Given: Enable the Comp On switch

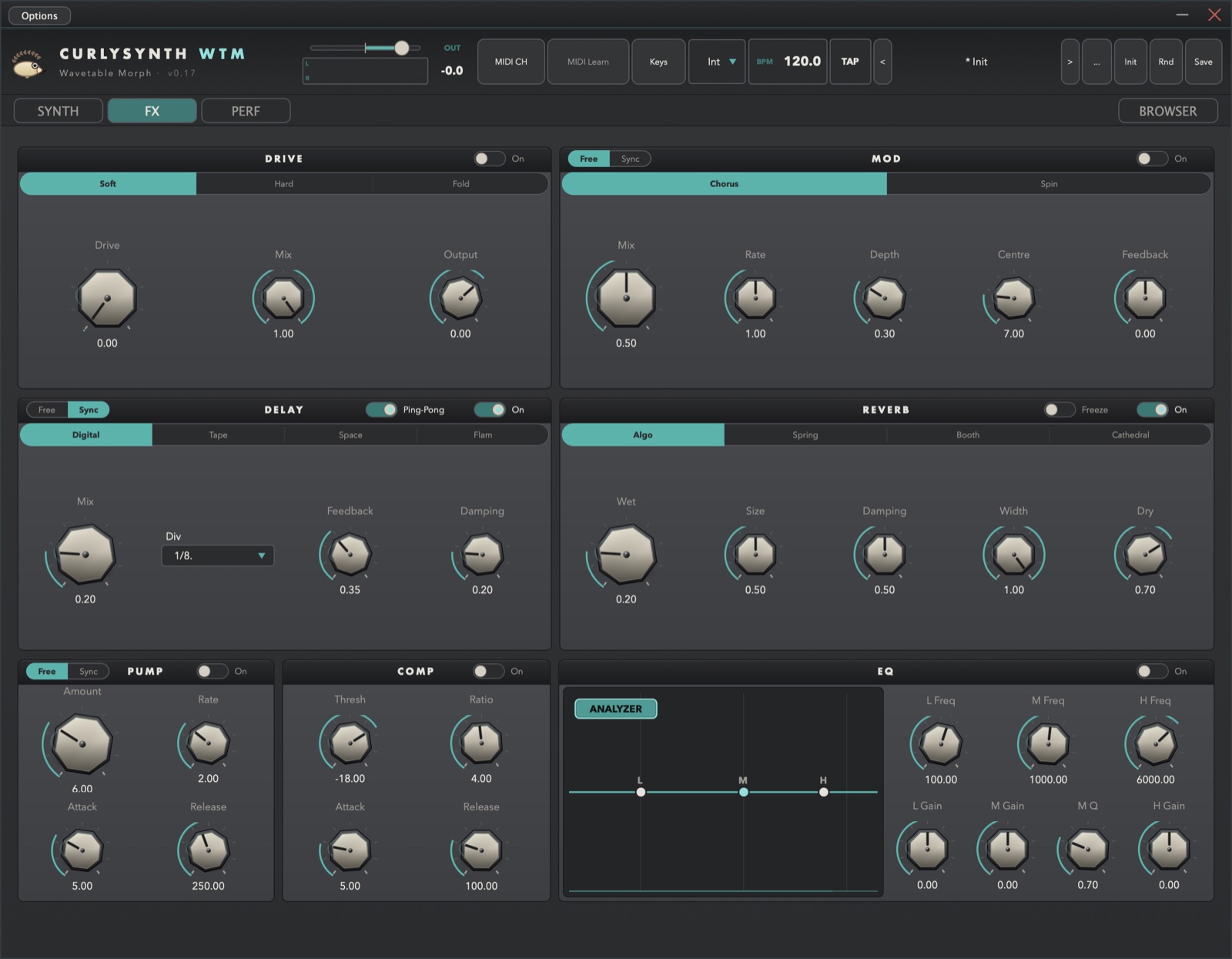Looking at the screenshot, I should click(x=488, y=671).
